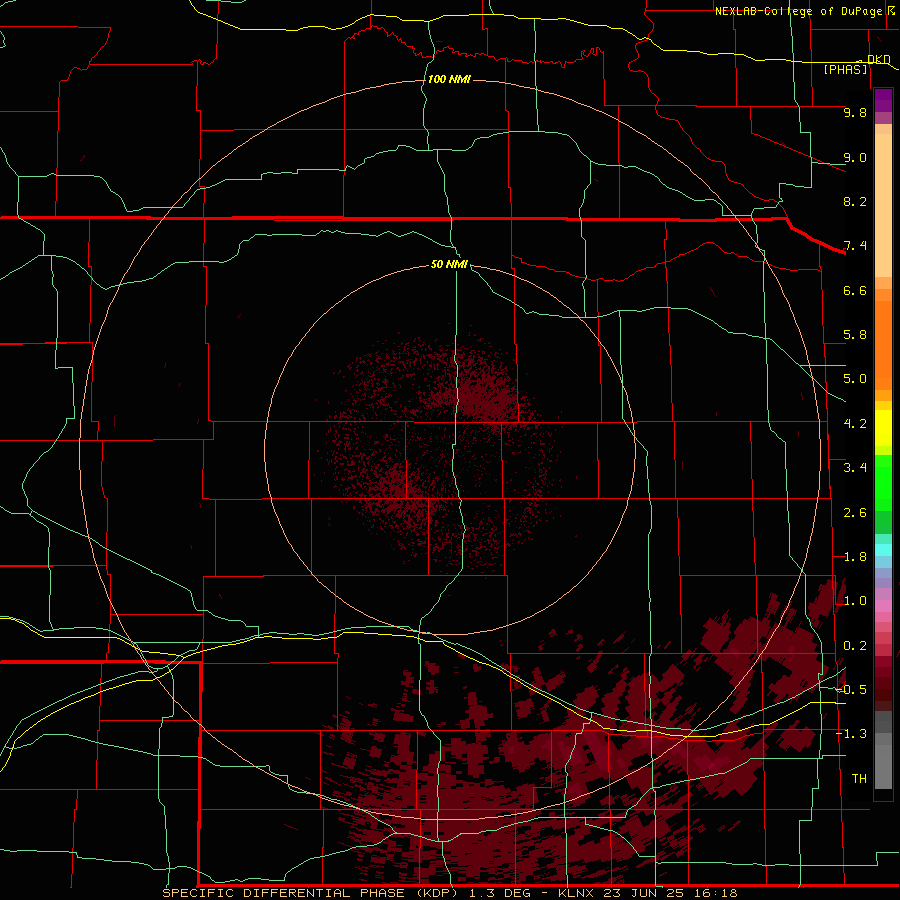Image resolution: width=900 pixels, height=900 pixels.
Task: Click the 23 JUN 25 date in the footer
Action: tap(643, 893)
